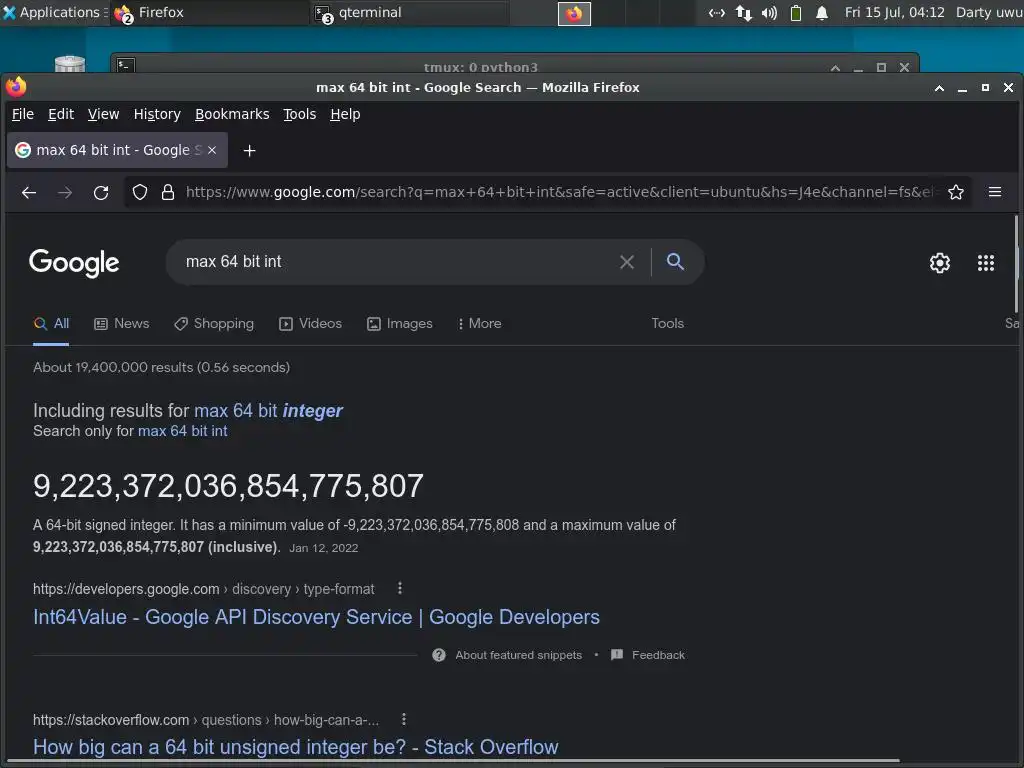The height and width of the screenshot is (768, 1024).
Task: Switch to News results
Action: (122, 324)
